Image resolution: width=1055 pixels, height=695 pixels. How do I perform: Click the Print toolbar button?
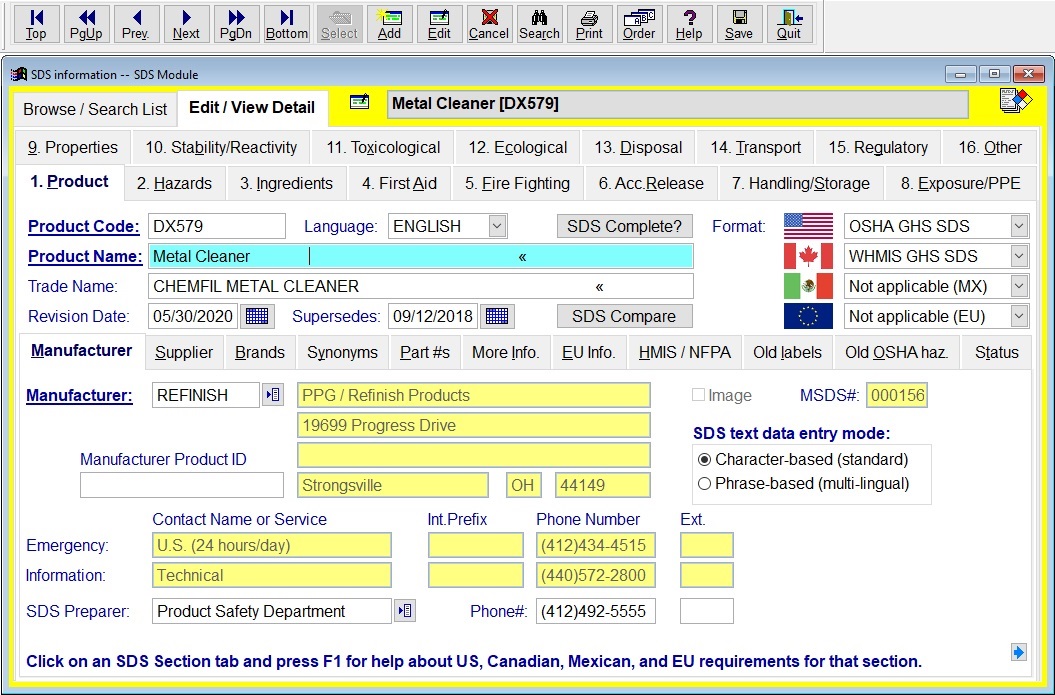pos(589,24)
